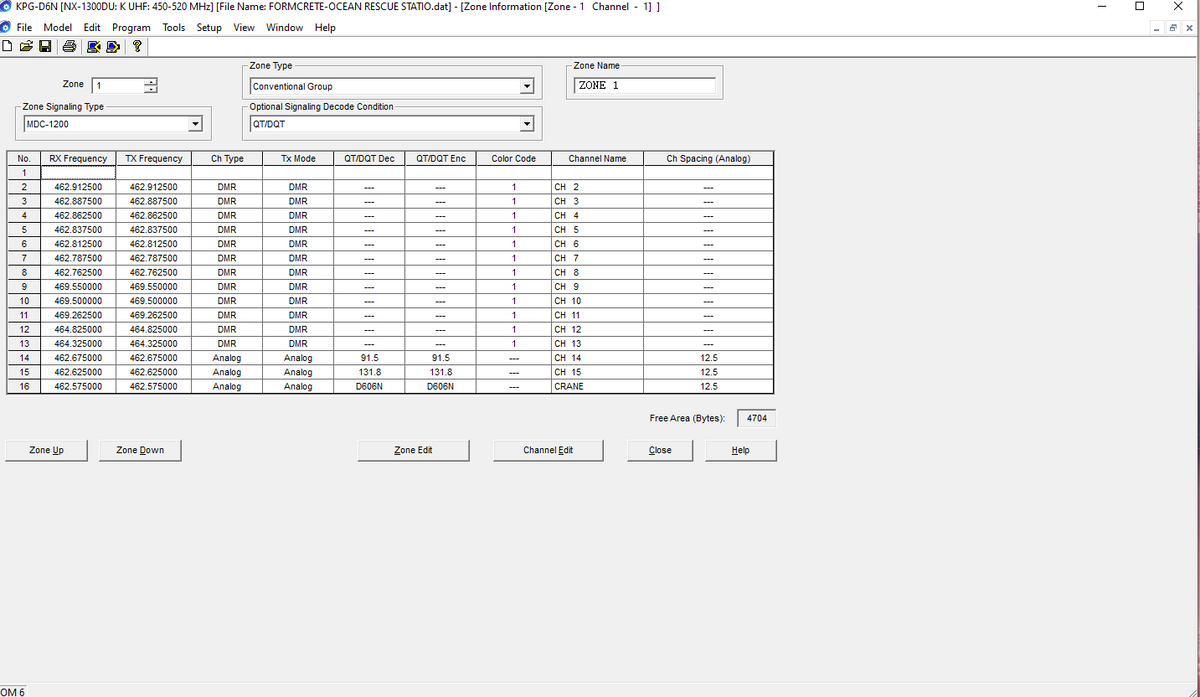This screenshot has height=697, width=1200.
Task: Click the Open file folder icon
Action: pos(25,46)
